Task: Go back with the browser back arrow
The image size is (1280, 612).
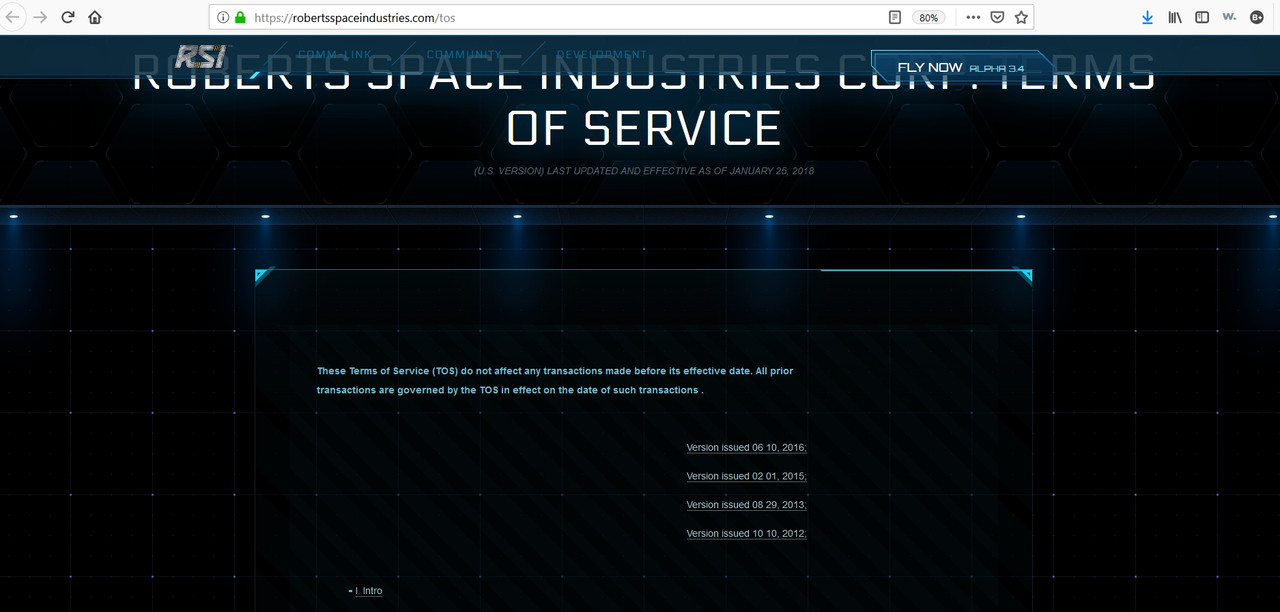Action: (13, 17)
